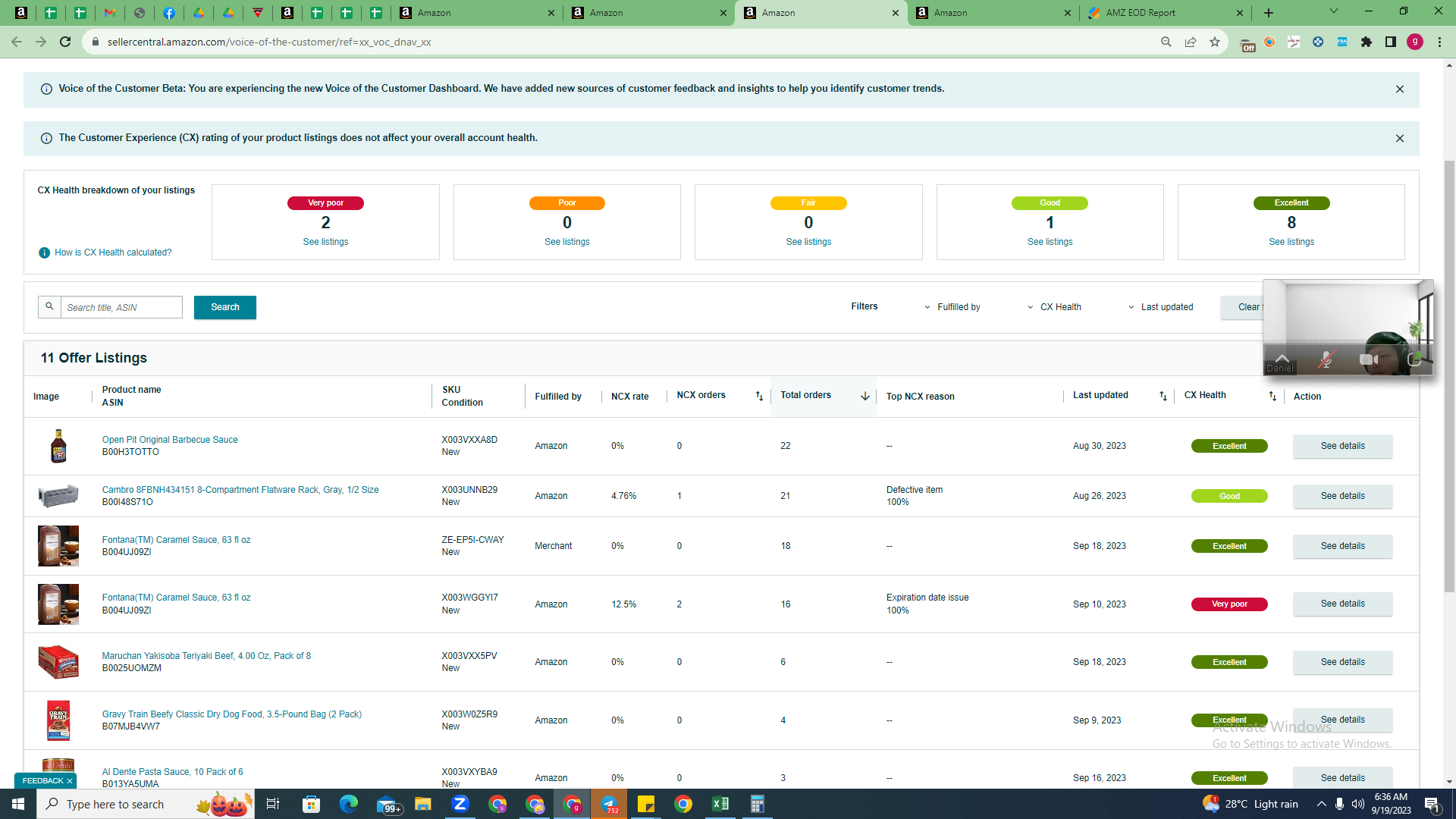This screenshot has height=819, width=1456.
Task: Dismiss the CX rating account health banner
Action: [1400, 139]
